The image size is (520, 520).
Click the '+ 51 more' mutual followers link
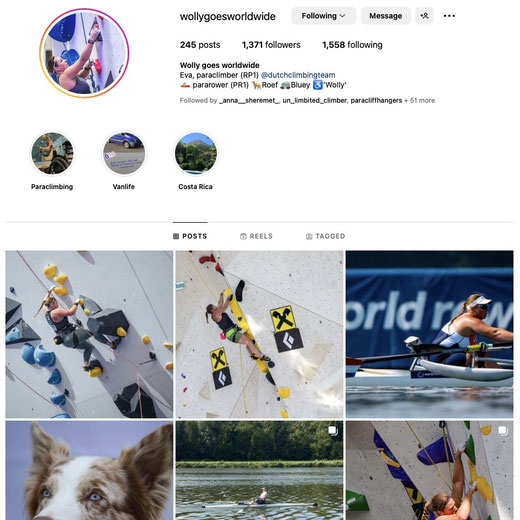[419, 100]
